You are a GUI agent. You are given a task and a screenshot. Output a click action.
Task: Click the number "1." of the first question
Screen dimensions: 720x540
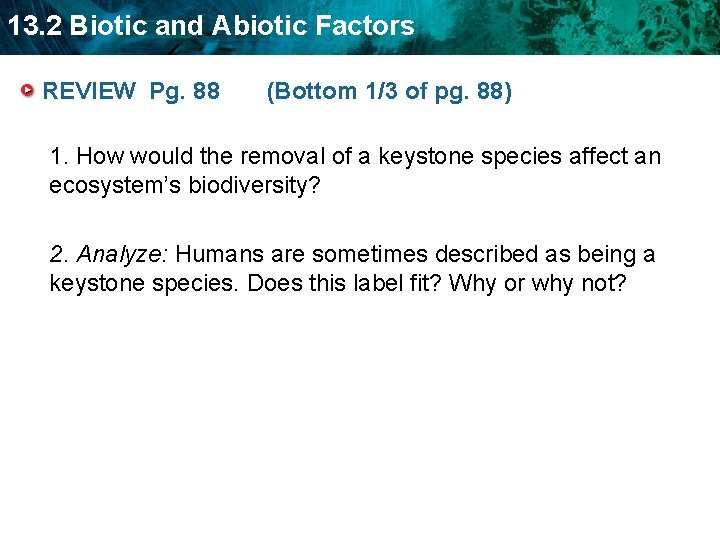pos(59,156)
